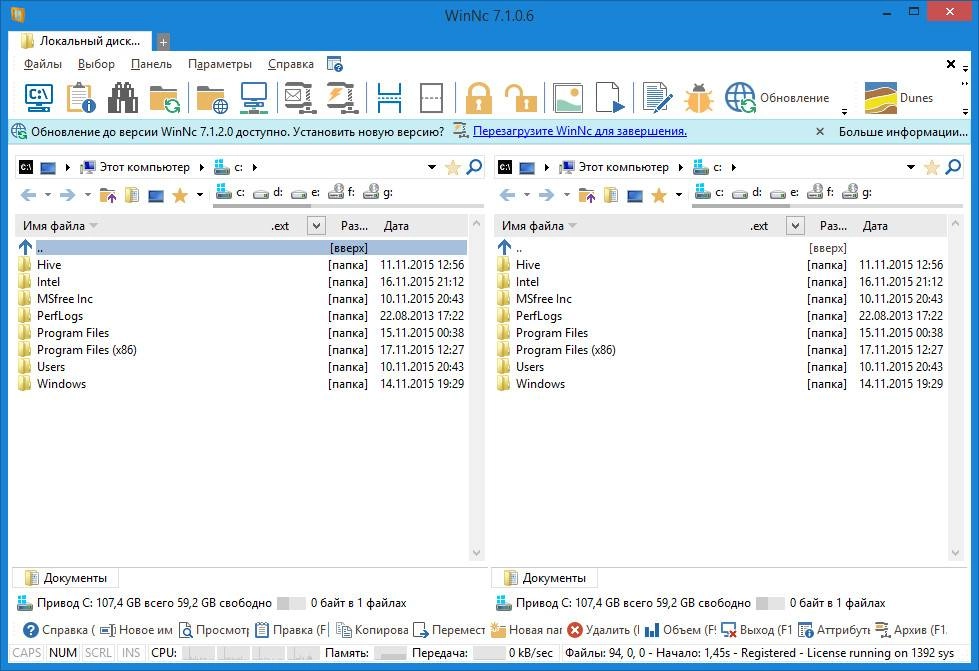Click the Копирование copy function-key button
Viewport: 979px width, 671px height.
point(372,630)
